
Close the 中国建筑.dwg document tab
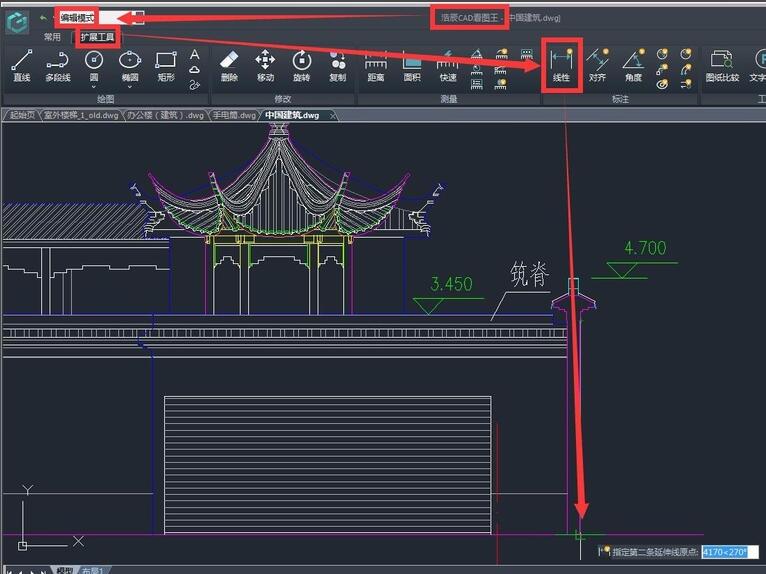[333, 116]
